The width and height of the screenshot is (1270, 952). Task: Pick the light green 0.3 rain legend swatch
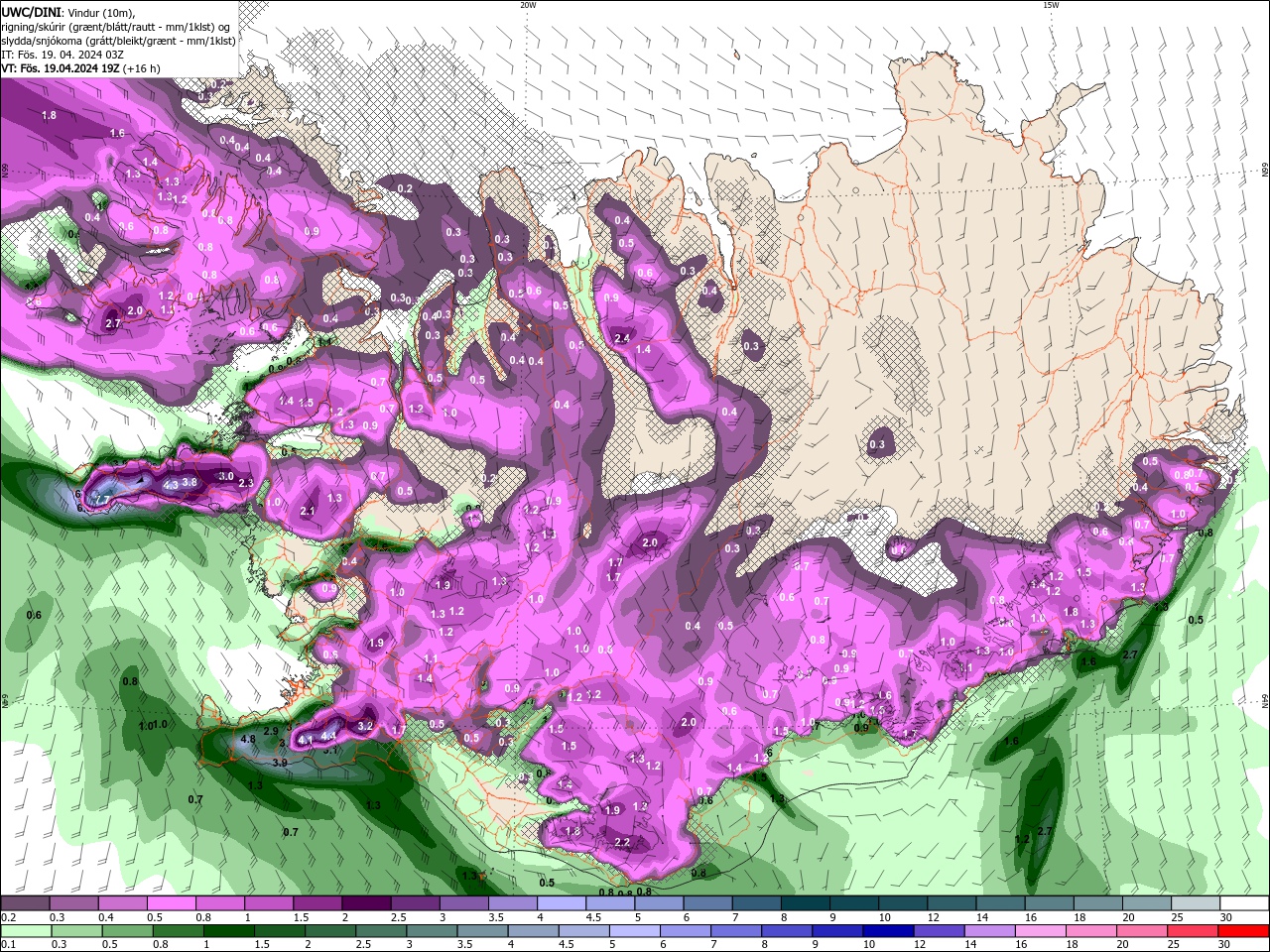point(76,931)
